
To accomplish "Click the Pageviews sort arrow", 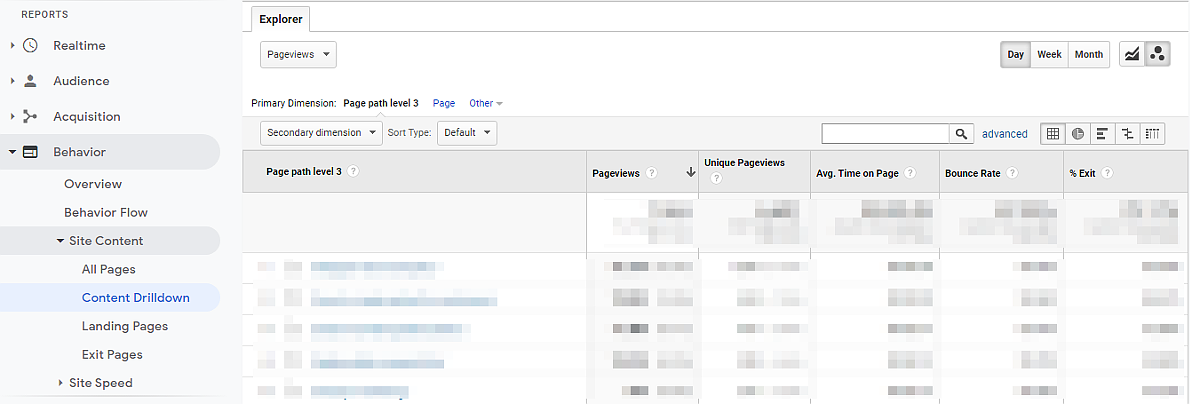I will click(x=690, y=173).
